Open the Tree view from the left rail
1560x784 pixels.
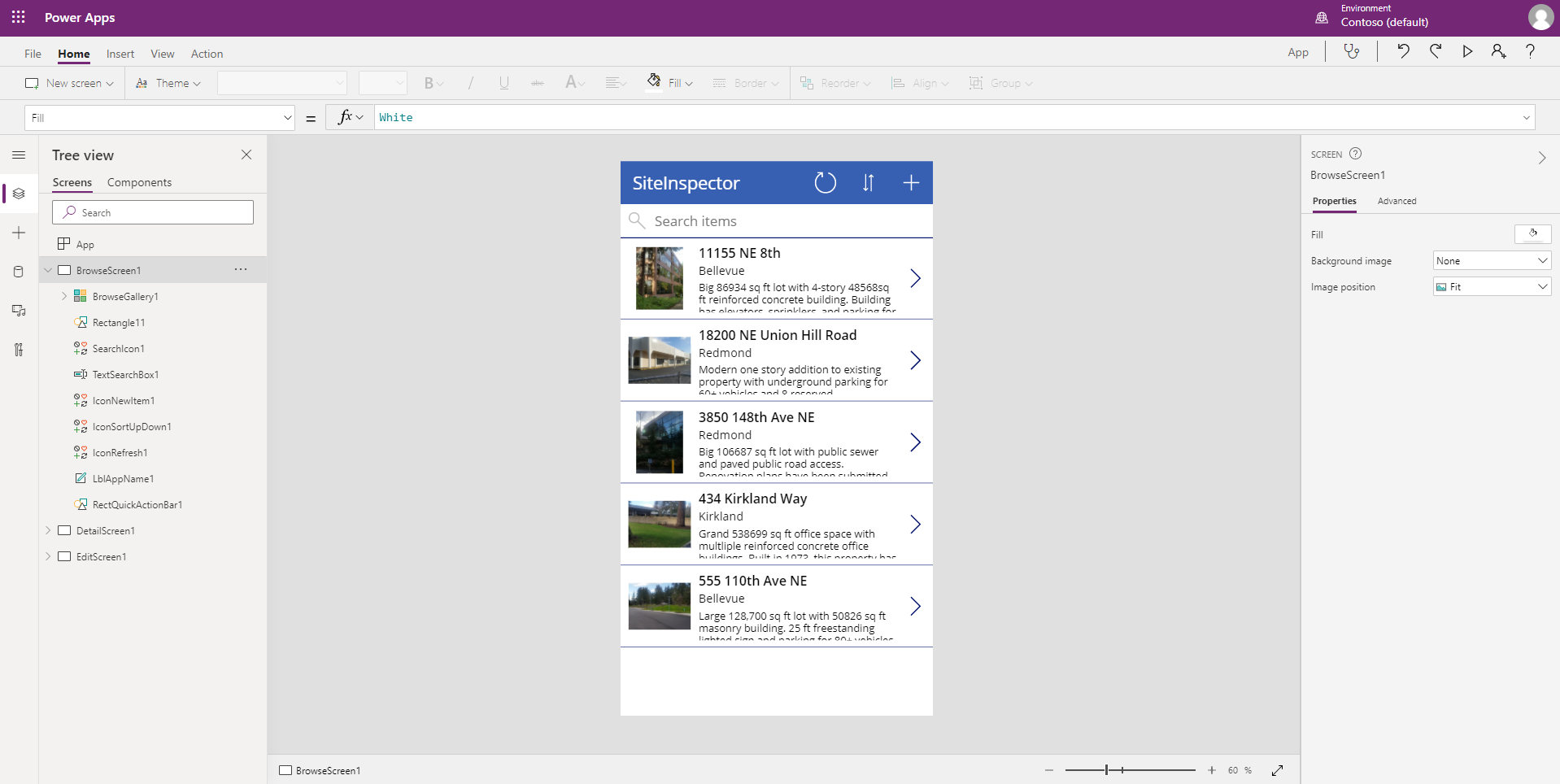pos(18,194)
